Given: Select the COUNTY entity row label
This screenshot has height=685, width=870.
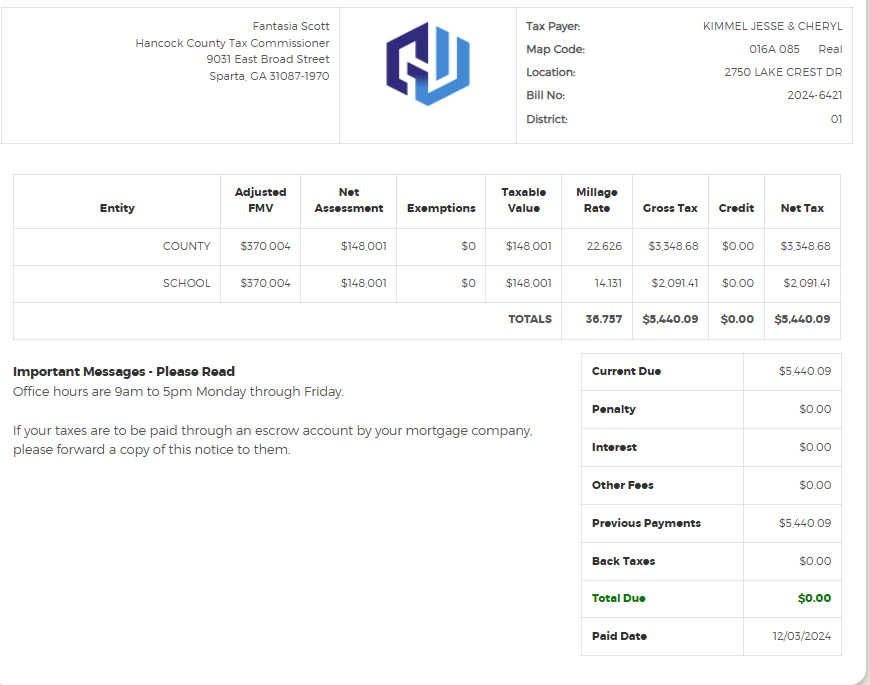Looking at the screenshot, I should click(187, 246).
